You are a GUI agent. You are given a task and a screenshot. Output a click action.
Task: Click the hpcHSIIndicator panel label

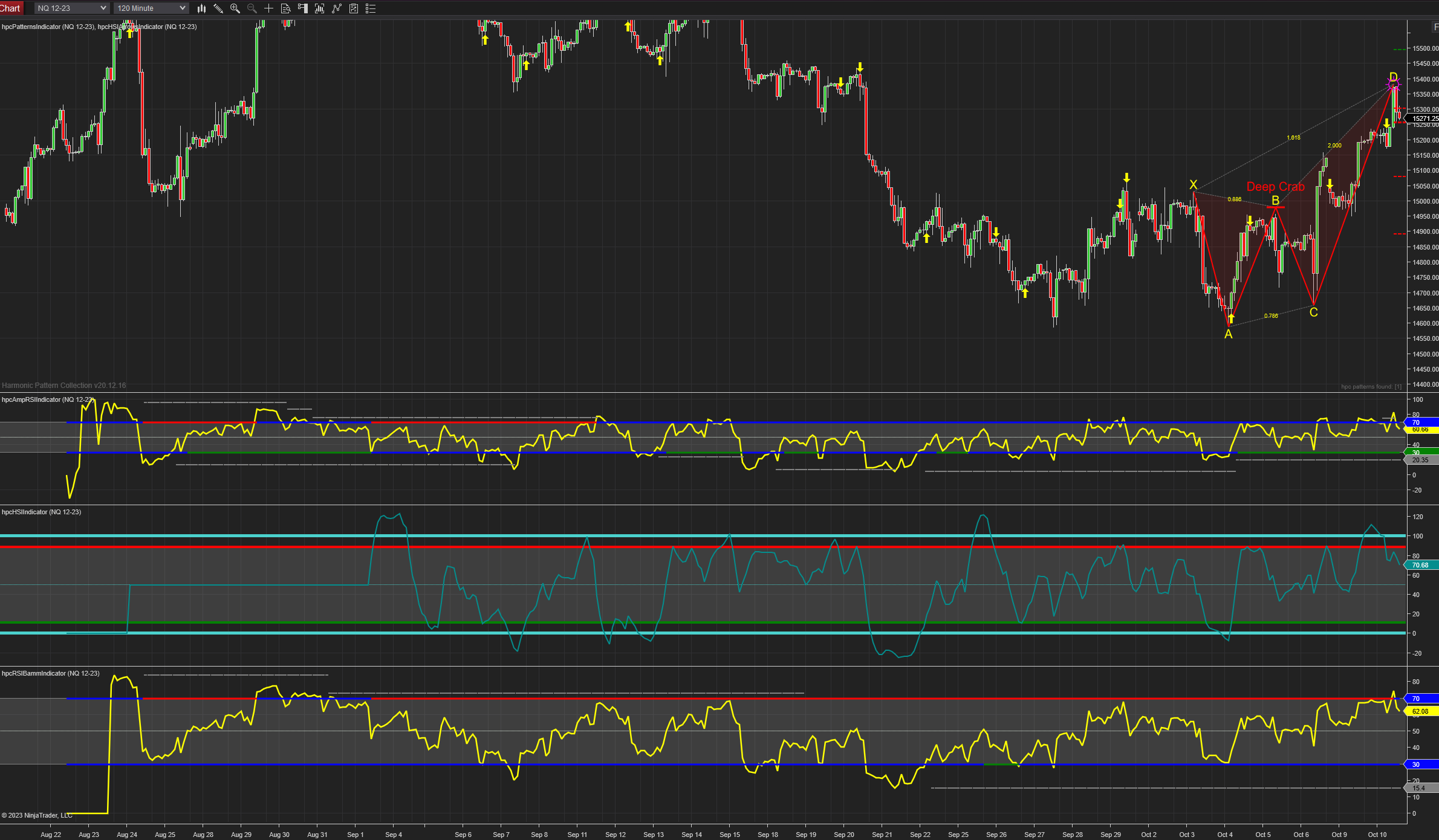[41, 512]
